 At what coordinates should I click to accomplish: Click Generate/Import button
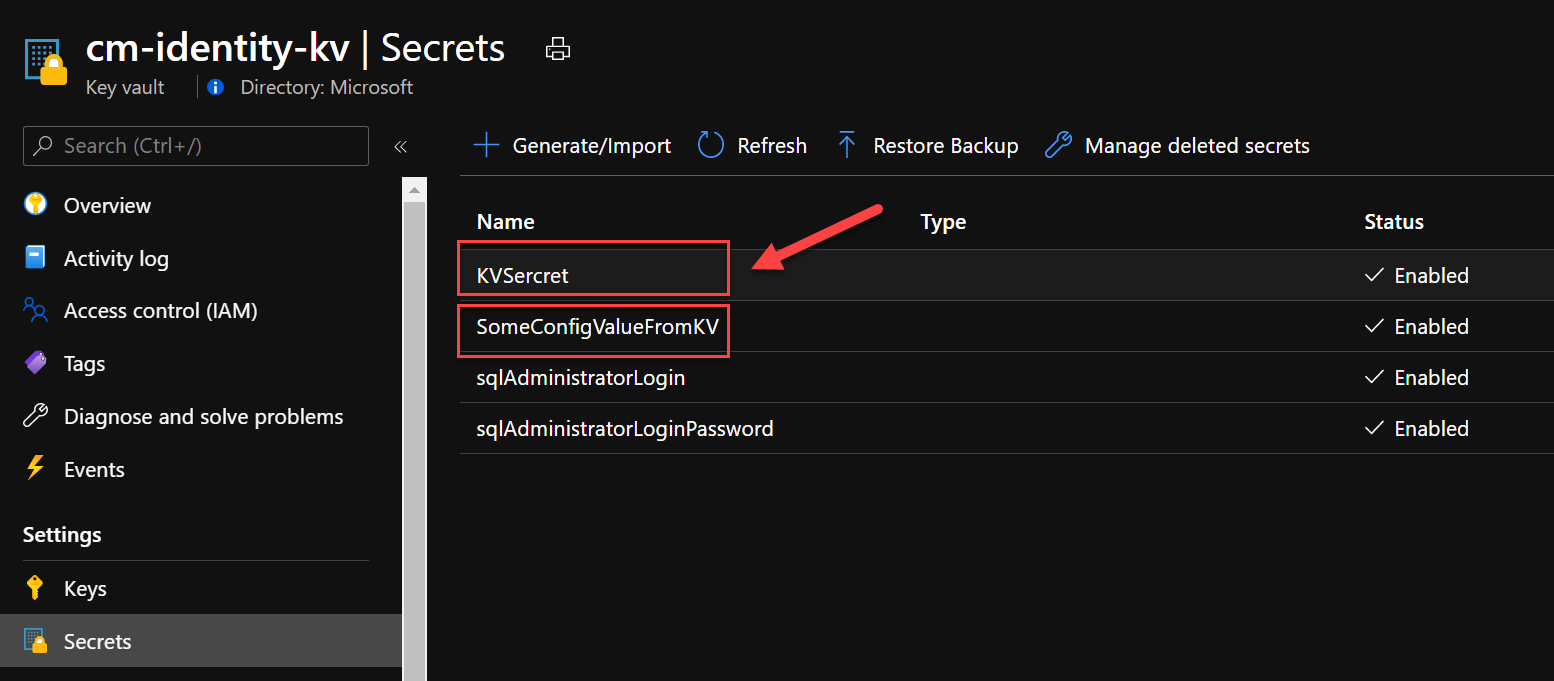point(572,146)
